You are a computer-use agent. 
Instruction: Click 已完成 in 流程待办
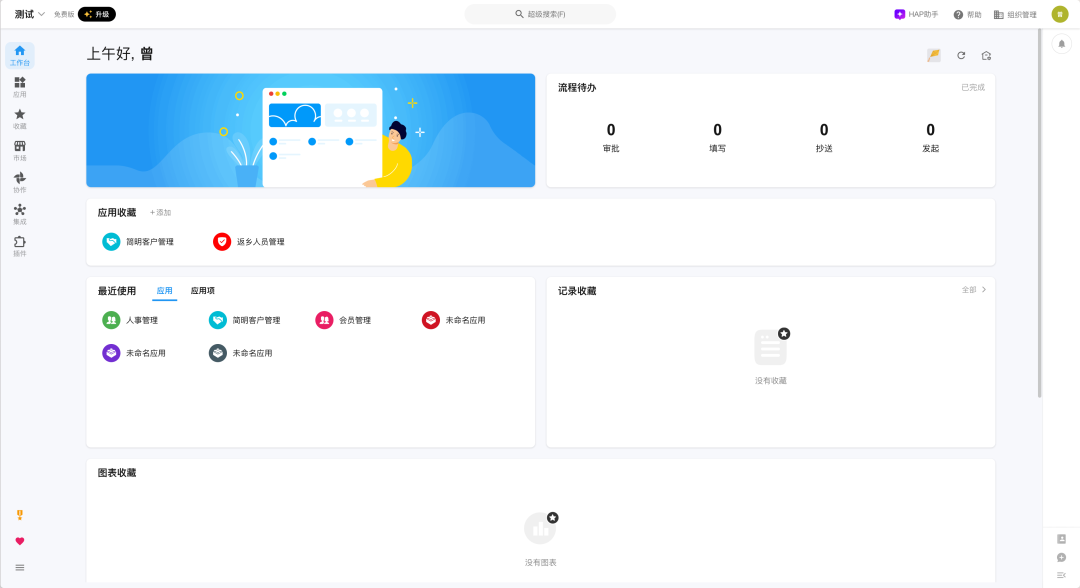[x=973, y=87]
